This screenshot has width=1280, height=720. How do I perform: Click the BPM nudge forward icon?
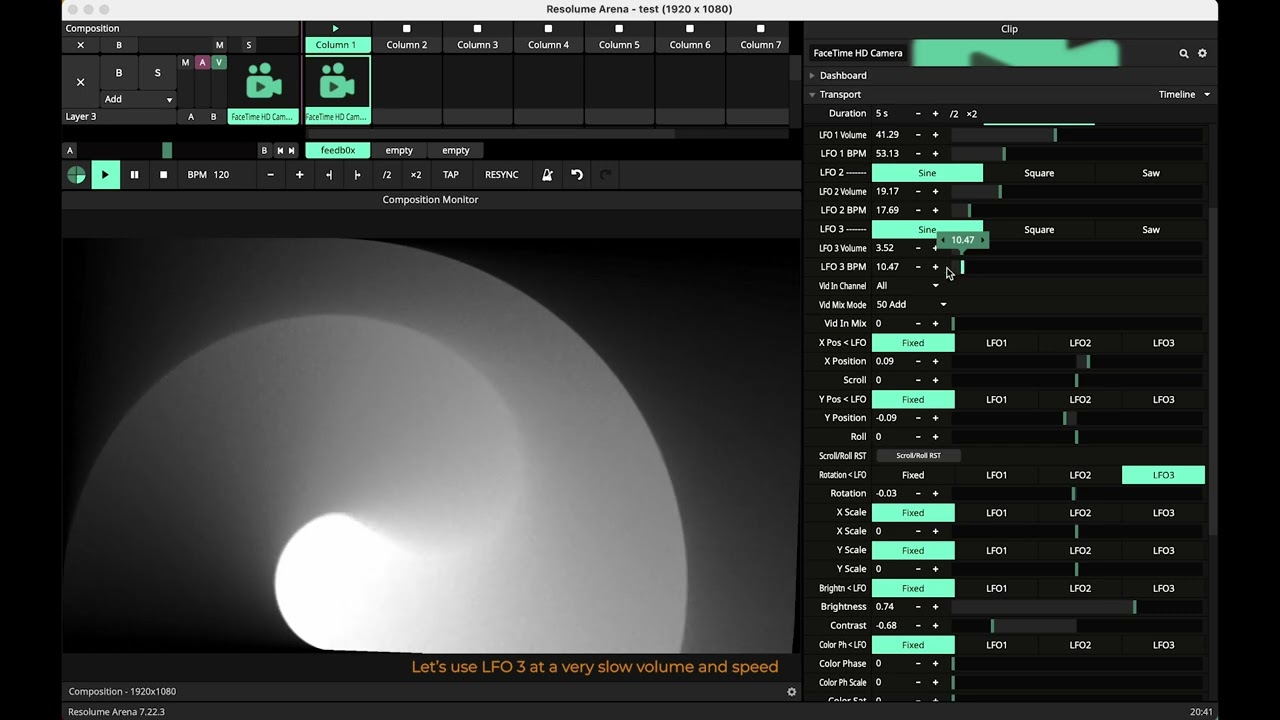point(357,175)
